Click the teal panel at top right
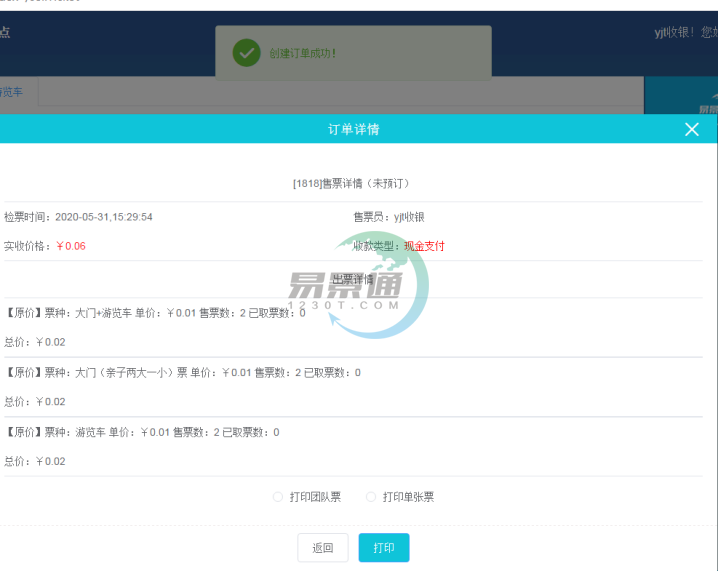The width and height of the screenshot is (718, 571). click(680, 95)
